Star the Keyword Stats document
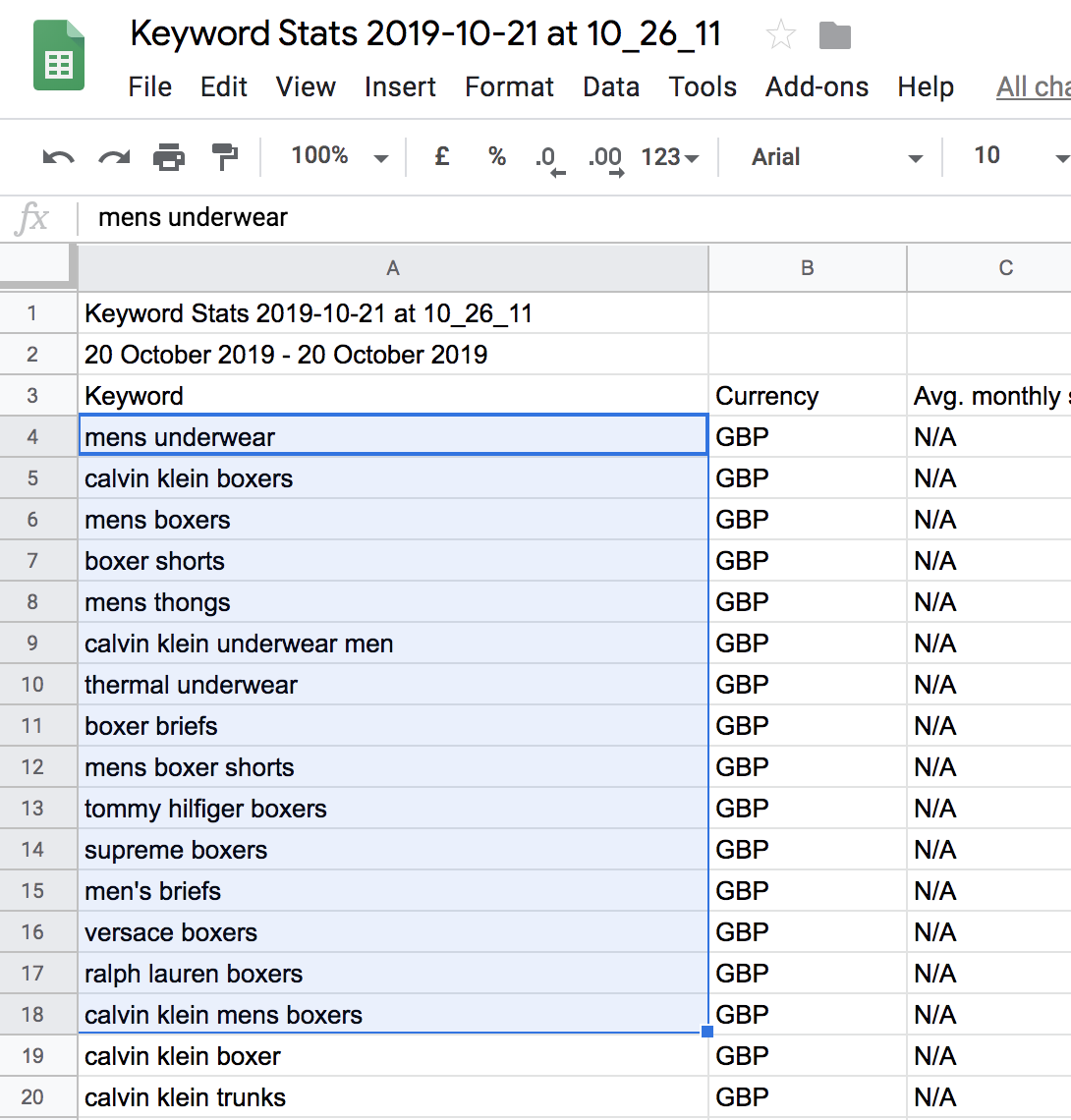Screen dimensions: 1071x1120 [x=780, y=36]
